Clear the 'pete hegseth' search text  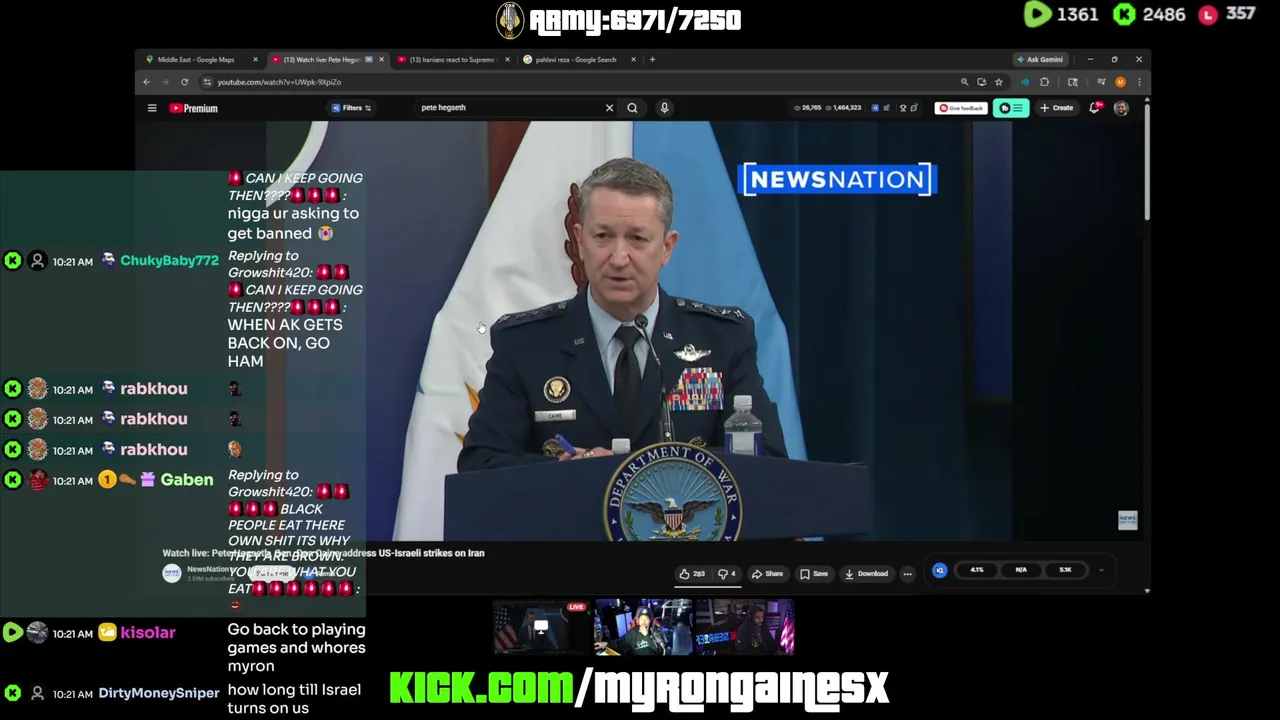pyautogui.click(x=609, y=108)
